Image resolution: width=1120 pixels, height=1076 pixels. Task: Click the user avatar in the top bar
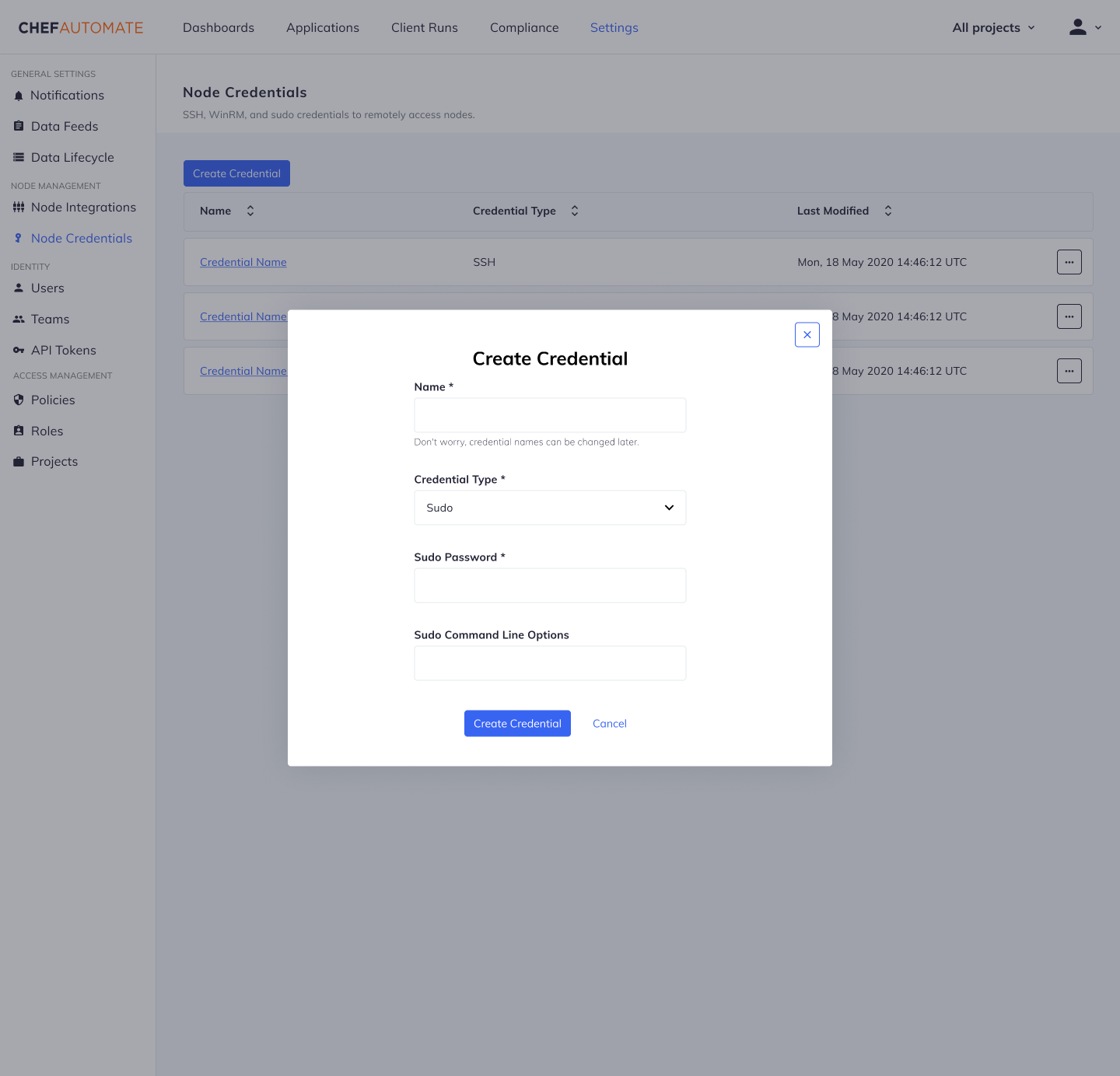click(1078, 26)
